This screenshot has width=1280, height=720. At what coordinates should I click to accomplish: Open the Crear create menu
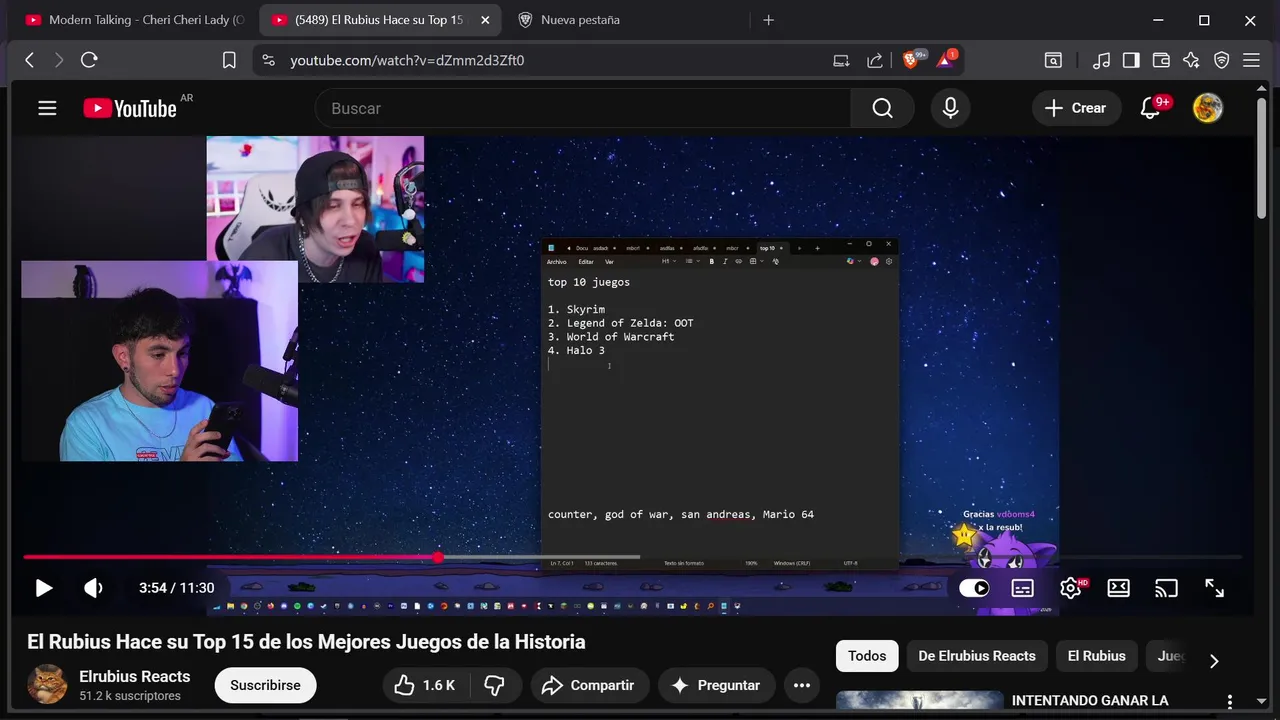pyautogui.click(x=1076, y=108)
